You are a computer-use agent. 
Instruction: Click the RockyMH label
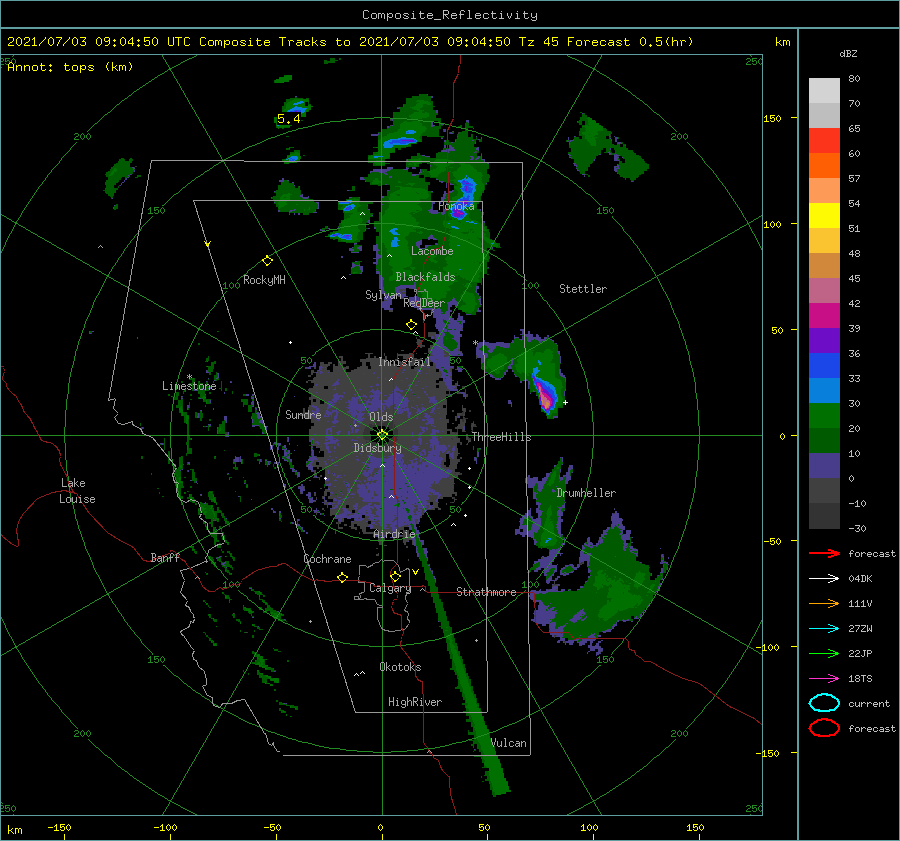264,280
